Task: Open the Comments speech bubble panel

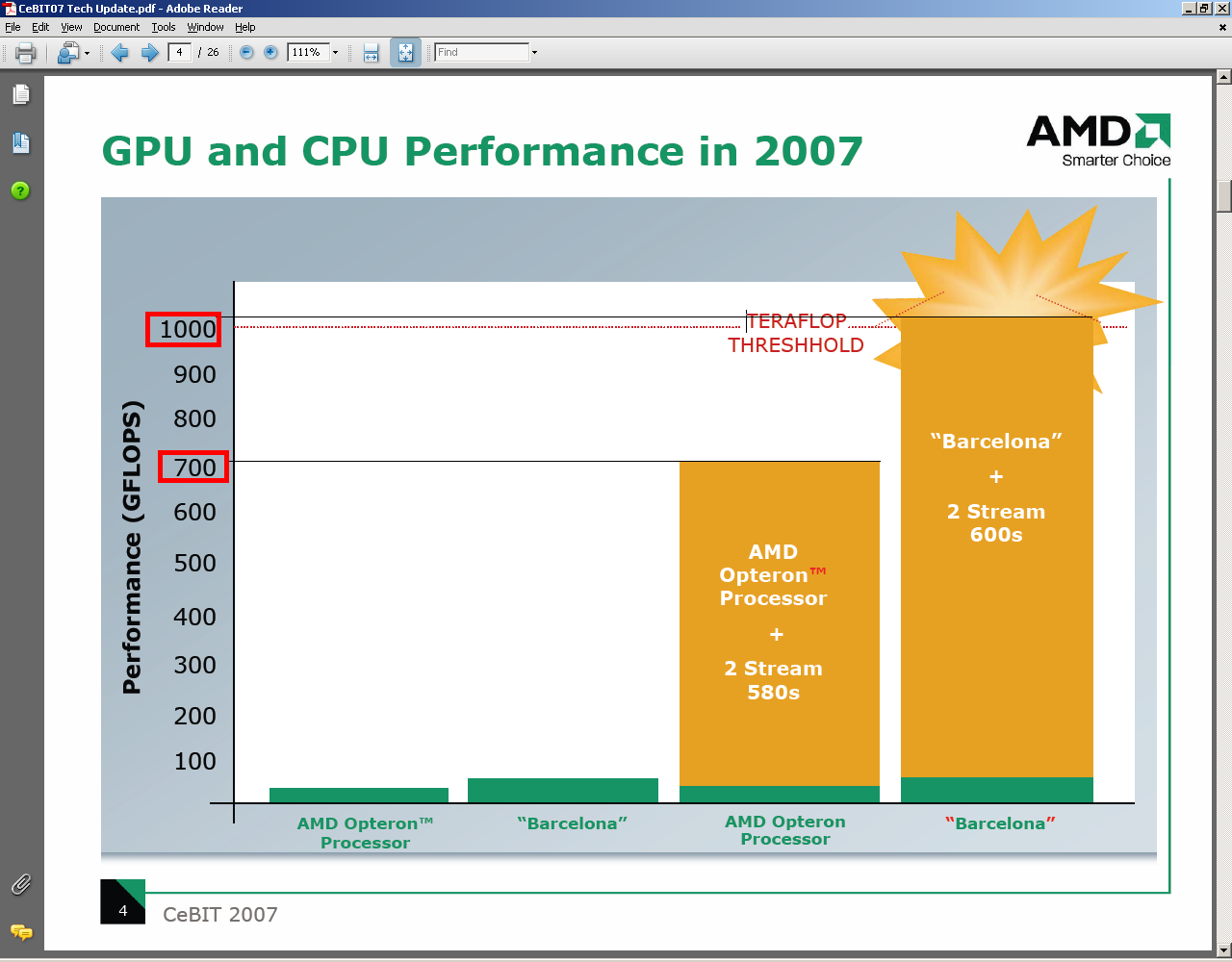Action: pyautogui.click(x=20, y=931)
